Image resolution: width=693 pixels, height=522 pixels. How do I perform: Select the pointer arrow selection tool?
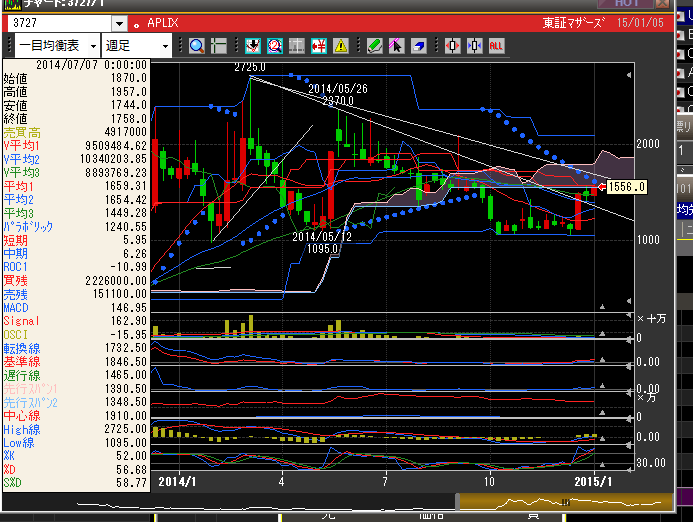(396, 45)
